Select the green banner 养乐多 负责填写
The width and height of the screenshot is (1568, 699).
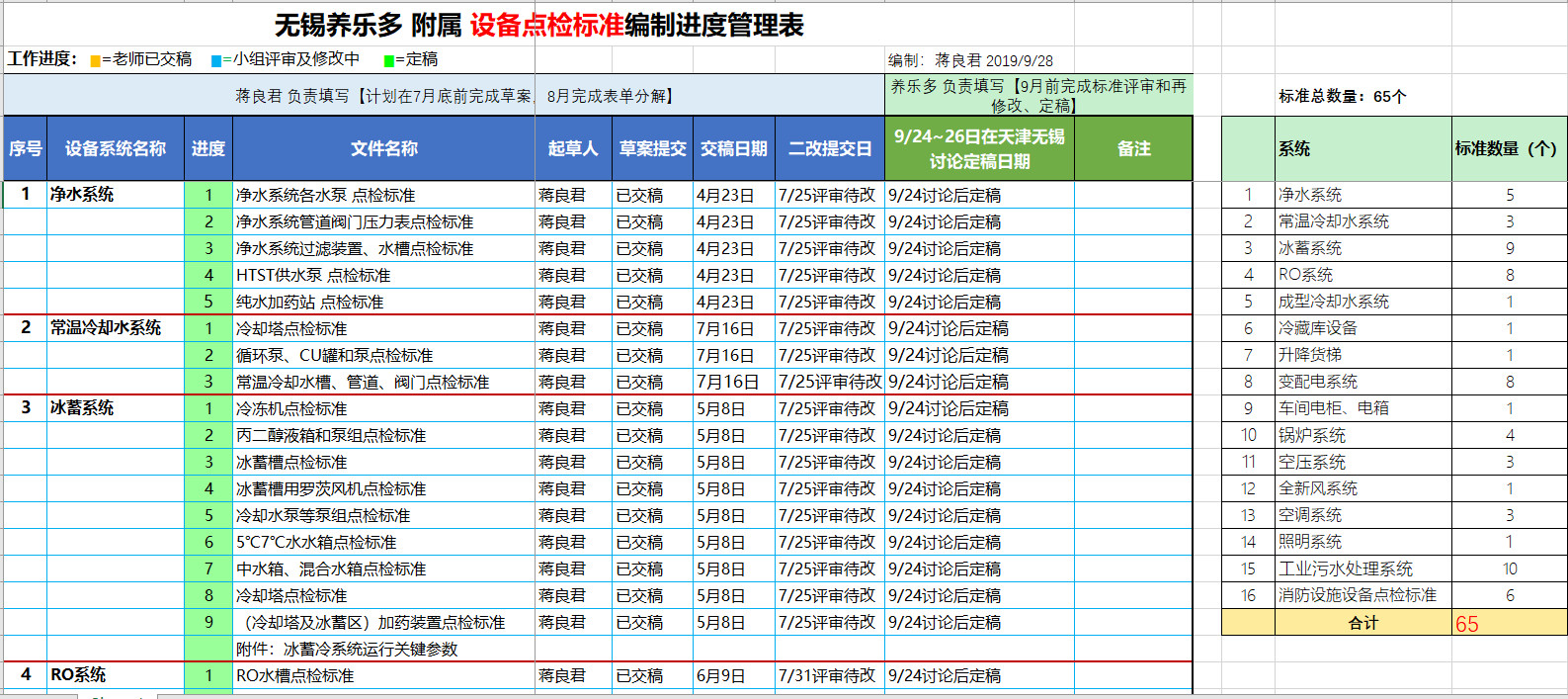(x=1038, y=96)
